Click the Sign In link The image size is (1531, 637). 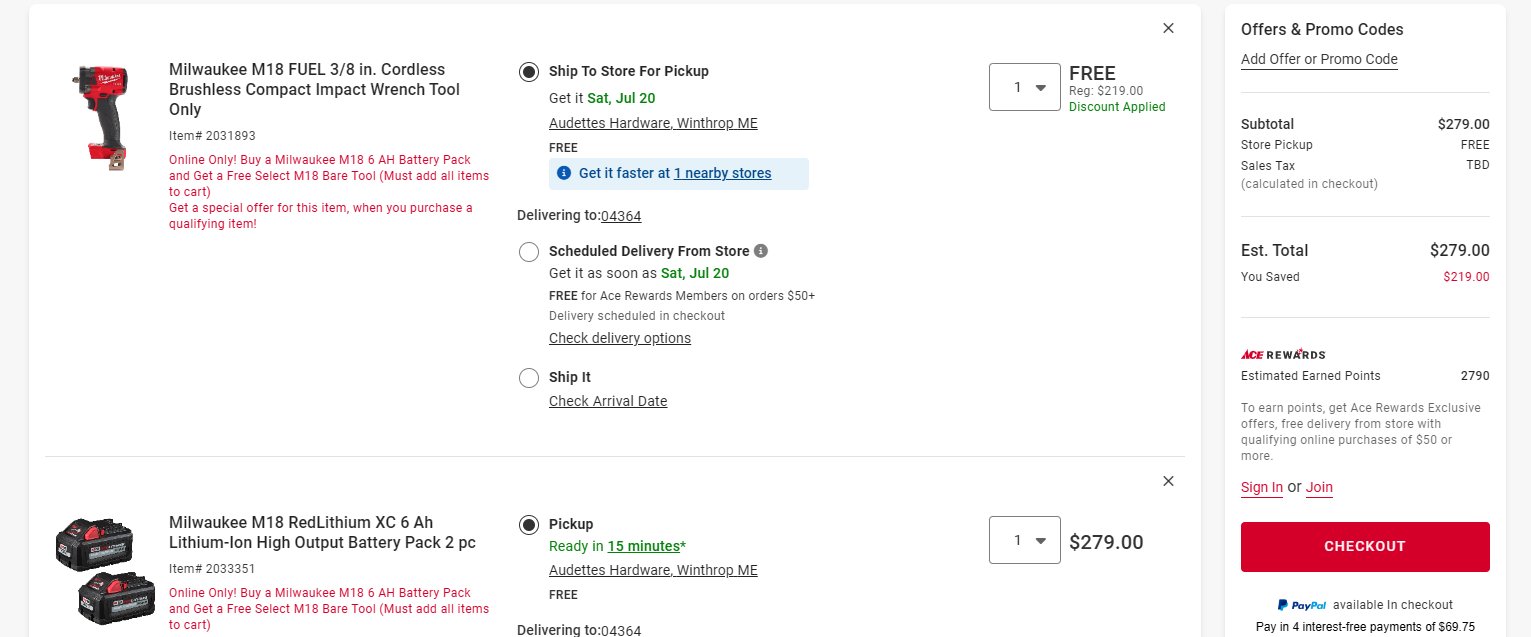(x=1262, y=487)
